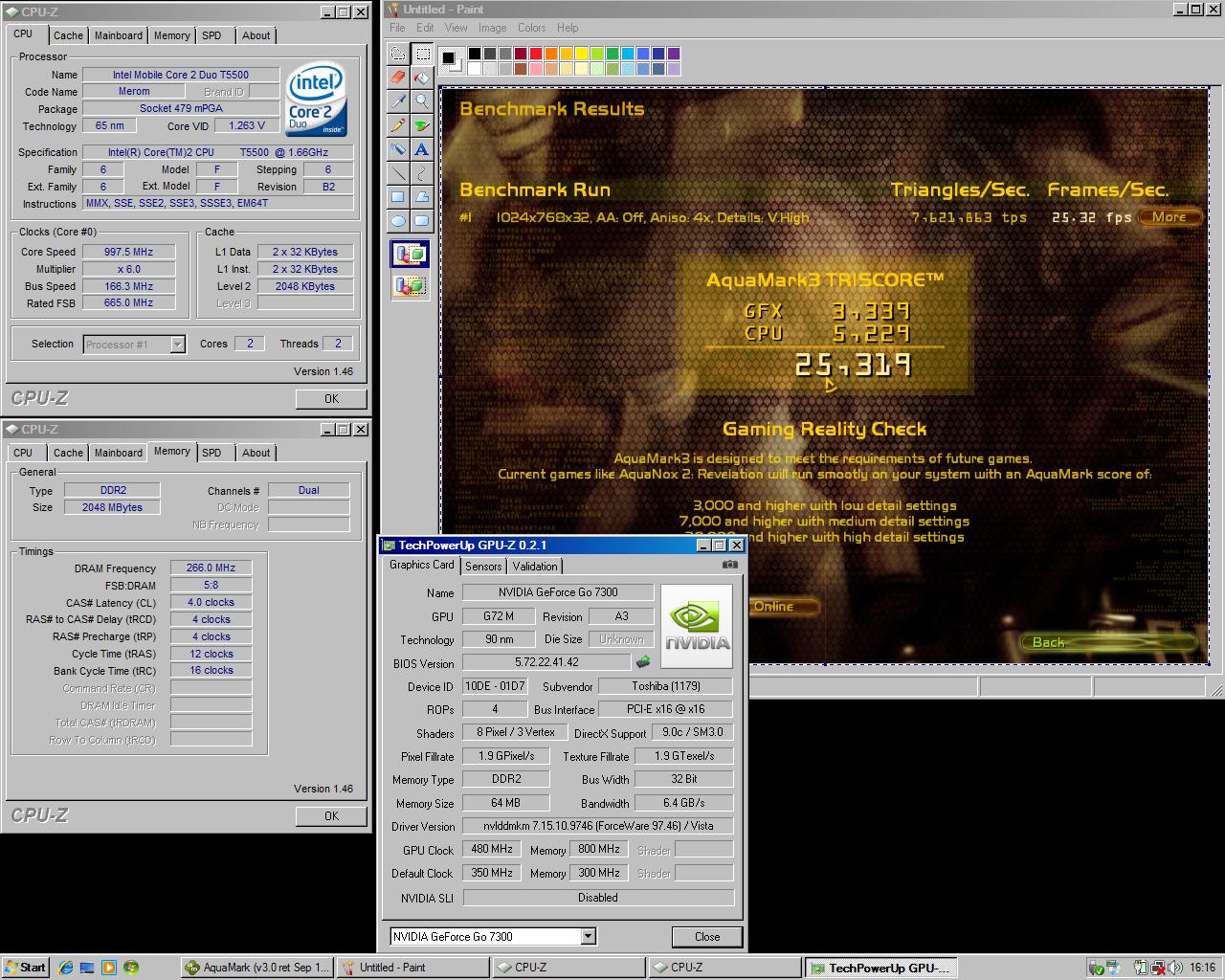1225x980 pixels.
Task: Switch to Untitled - Paint taskbar button
Action: (412, 968)
